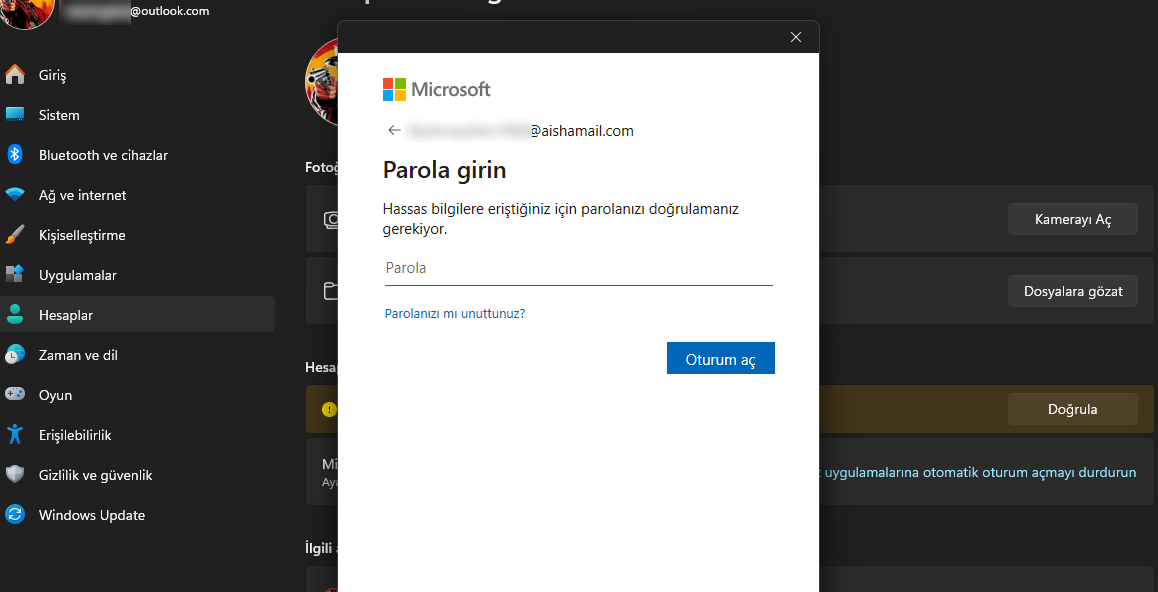1158x592 pixels.
Task: Select the Oyun gamepad icon
Action: pyautogui.click(x=15, y=394)
